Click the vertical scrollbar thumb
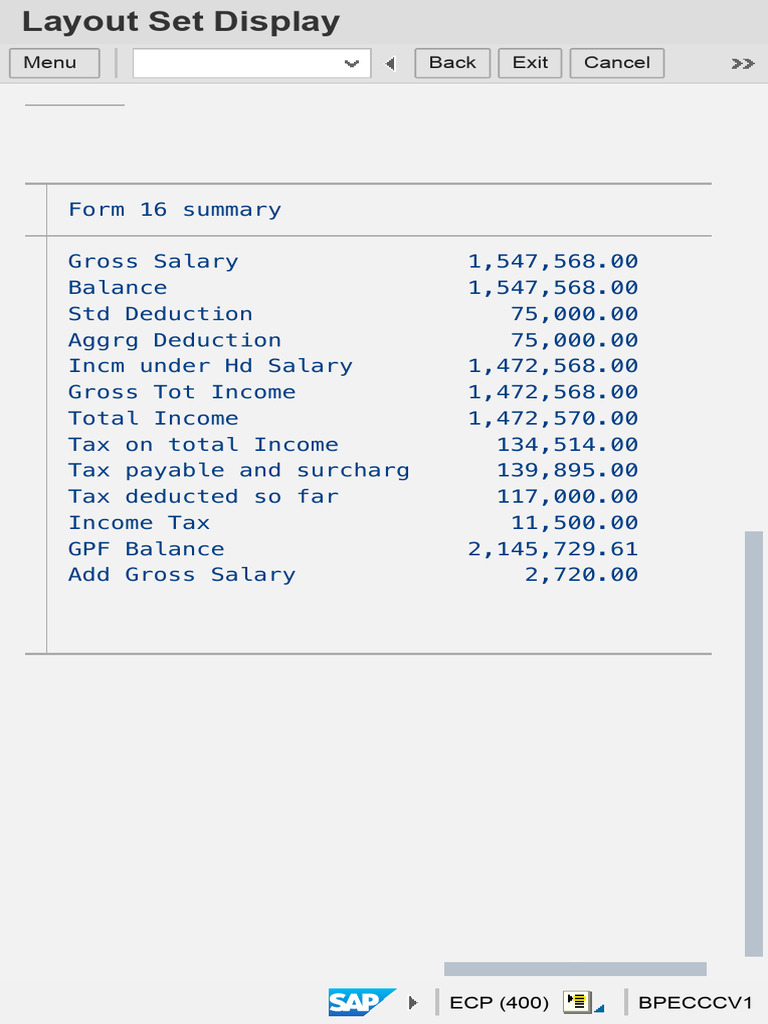The height and width of the screenshot is (1024, 768). pyautogui.click(x=754, y=743)
